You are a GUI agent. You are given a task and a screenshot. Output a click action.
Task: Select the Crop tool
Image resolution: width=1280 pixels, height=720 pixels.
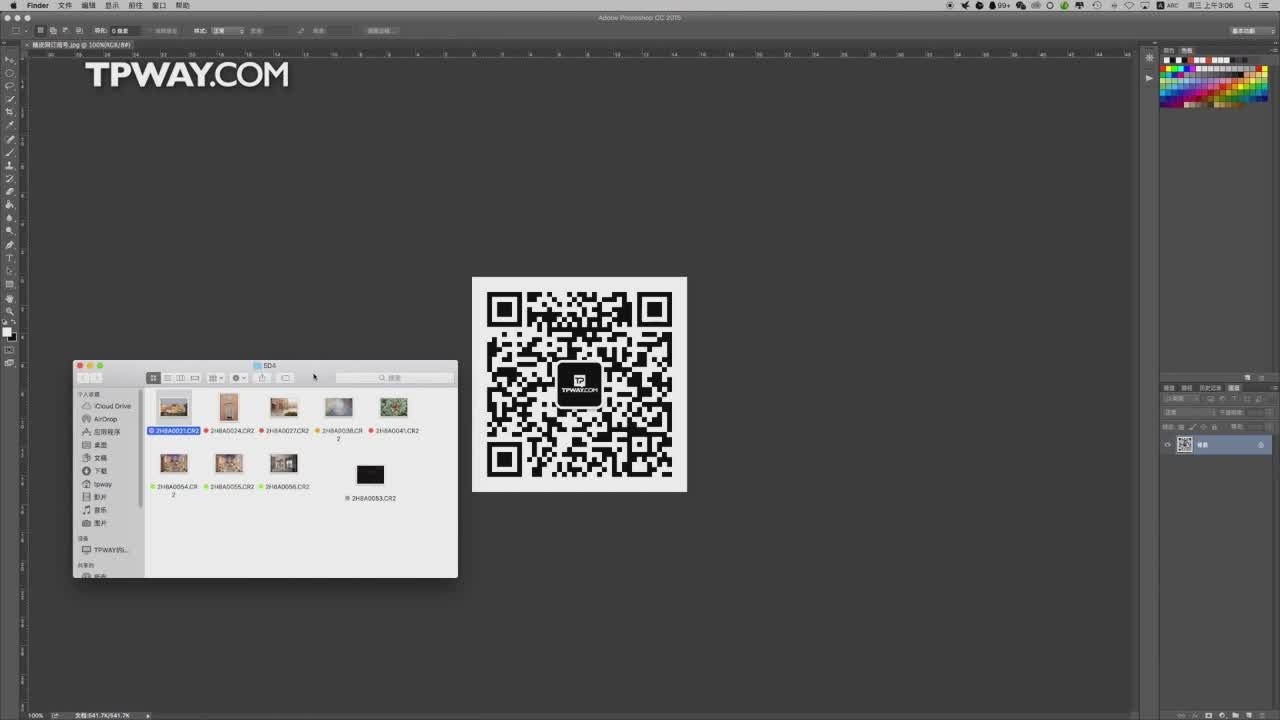pos(10,112)
